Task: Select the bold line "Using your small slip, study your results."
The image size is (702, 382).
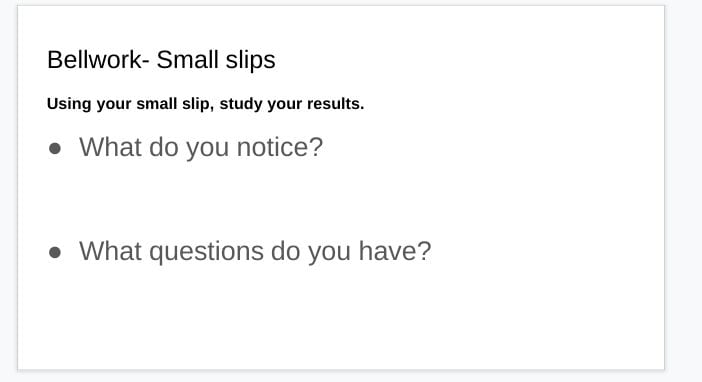Action: pos(205,104)
